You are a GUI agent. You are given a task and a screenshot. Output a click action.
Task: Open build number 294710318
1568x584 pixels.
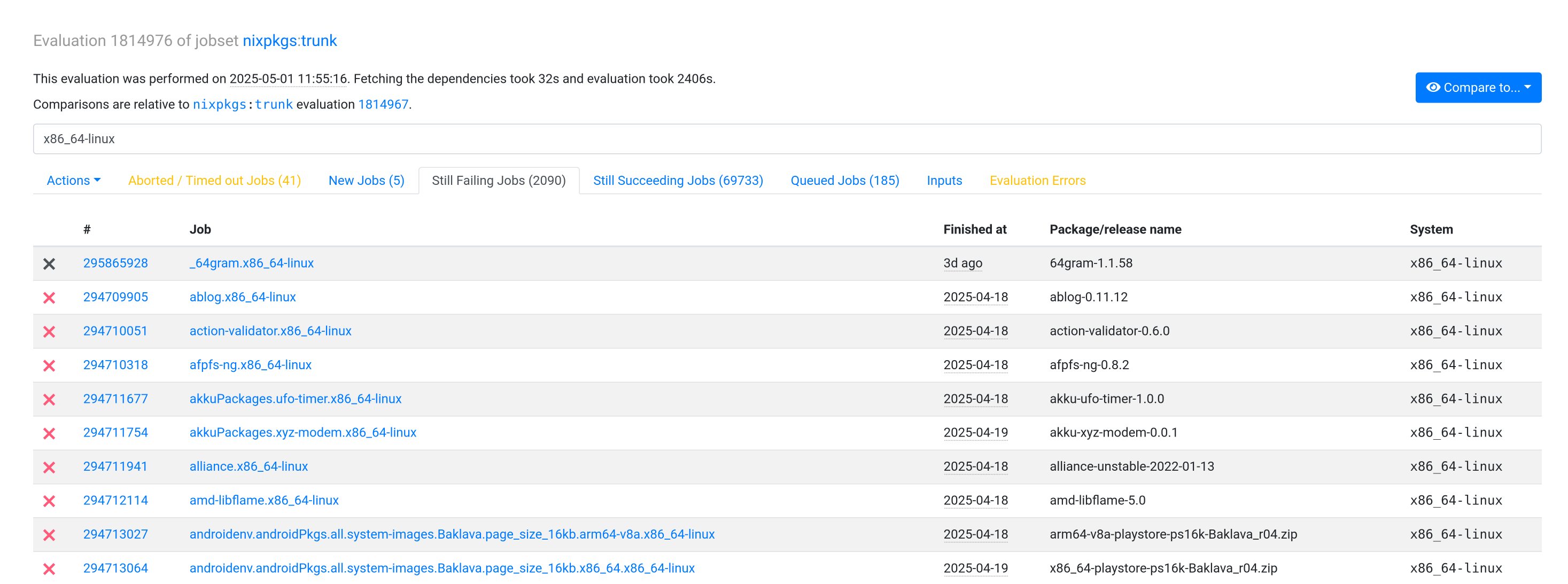coord(115,365)
